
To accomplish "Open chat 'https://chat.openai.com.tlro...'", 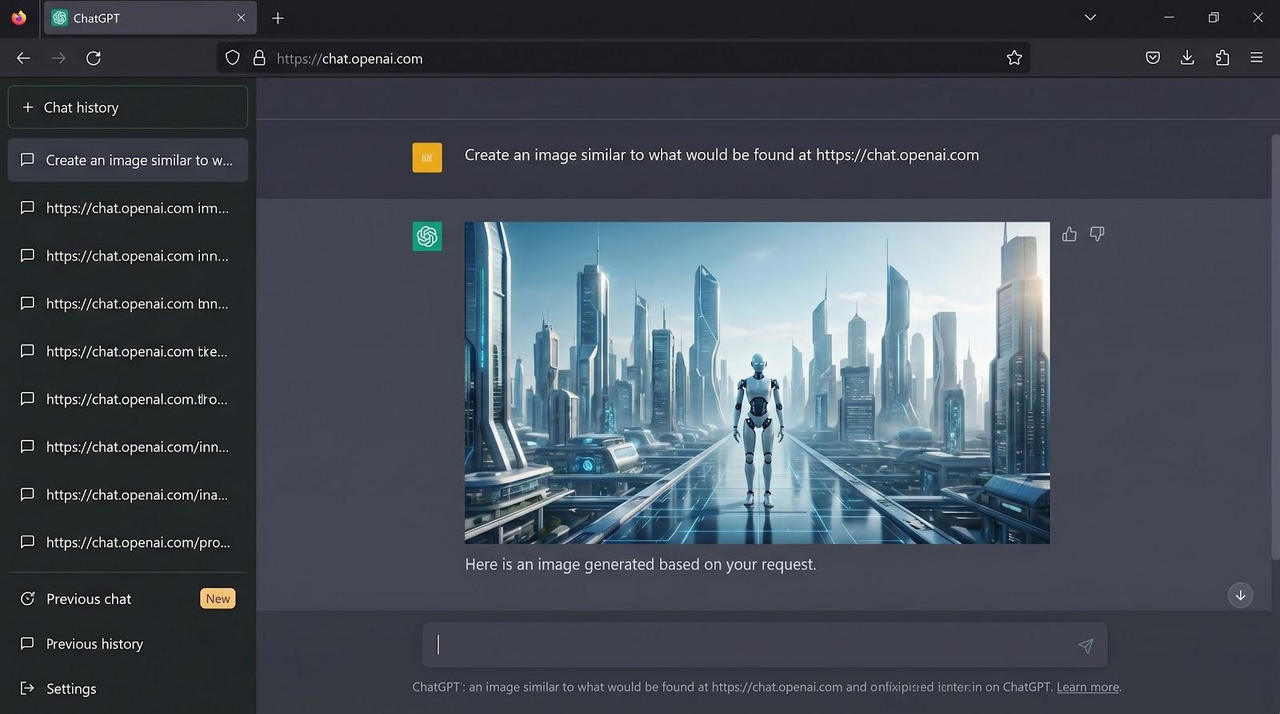I will click(128, 399).
